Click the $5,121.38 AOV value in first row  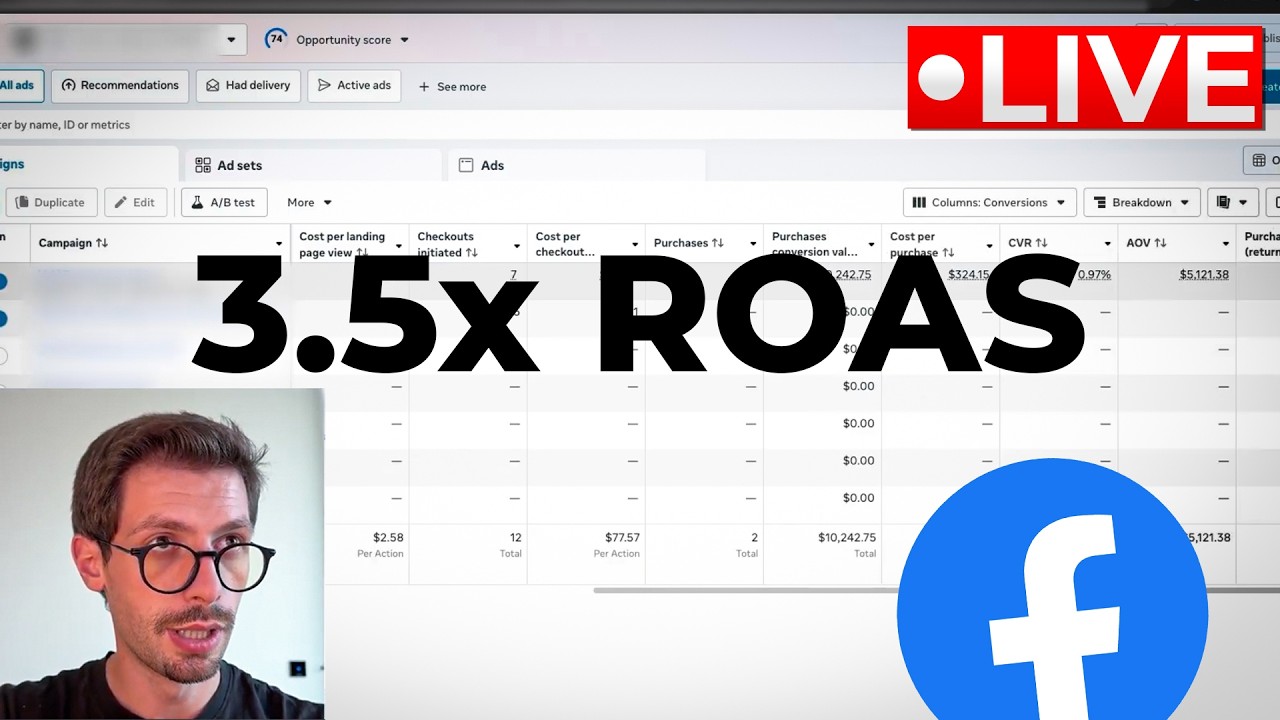click(x=1204, y=275)
